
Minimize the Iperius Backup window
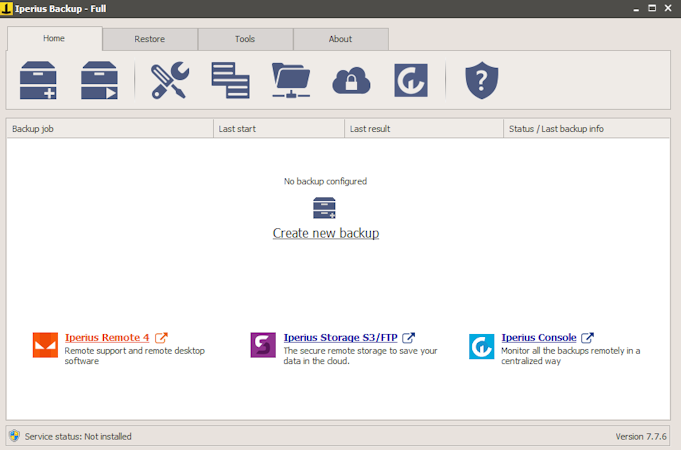point(636,9)
